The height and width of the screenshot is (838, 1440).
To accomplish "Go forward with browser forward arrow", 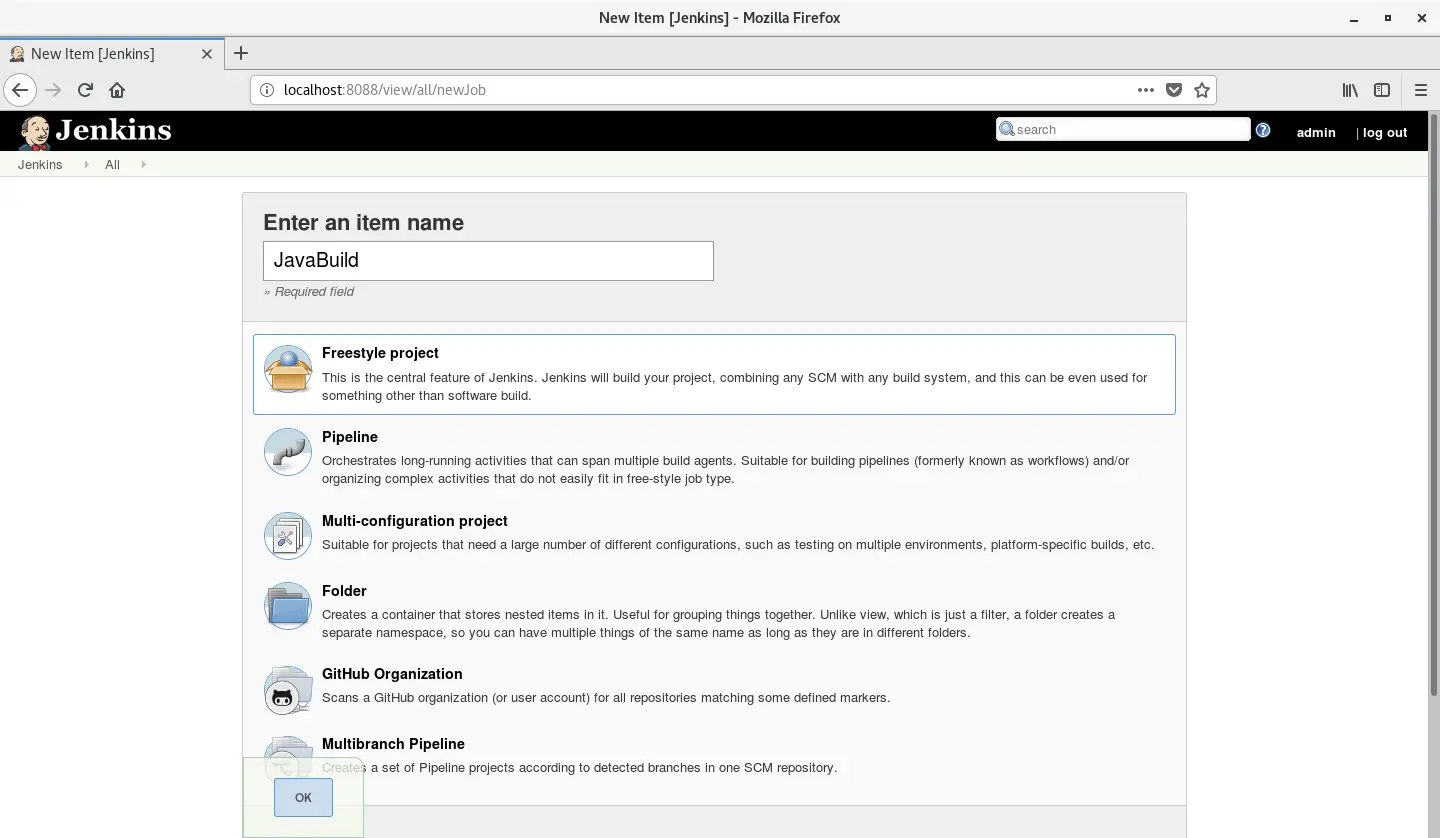I will 53,90.
